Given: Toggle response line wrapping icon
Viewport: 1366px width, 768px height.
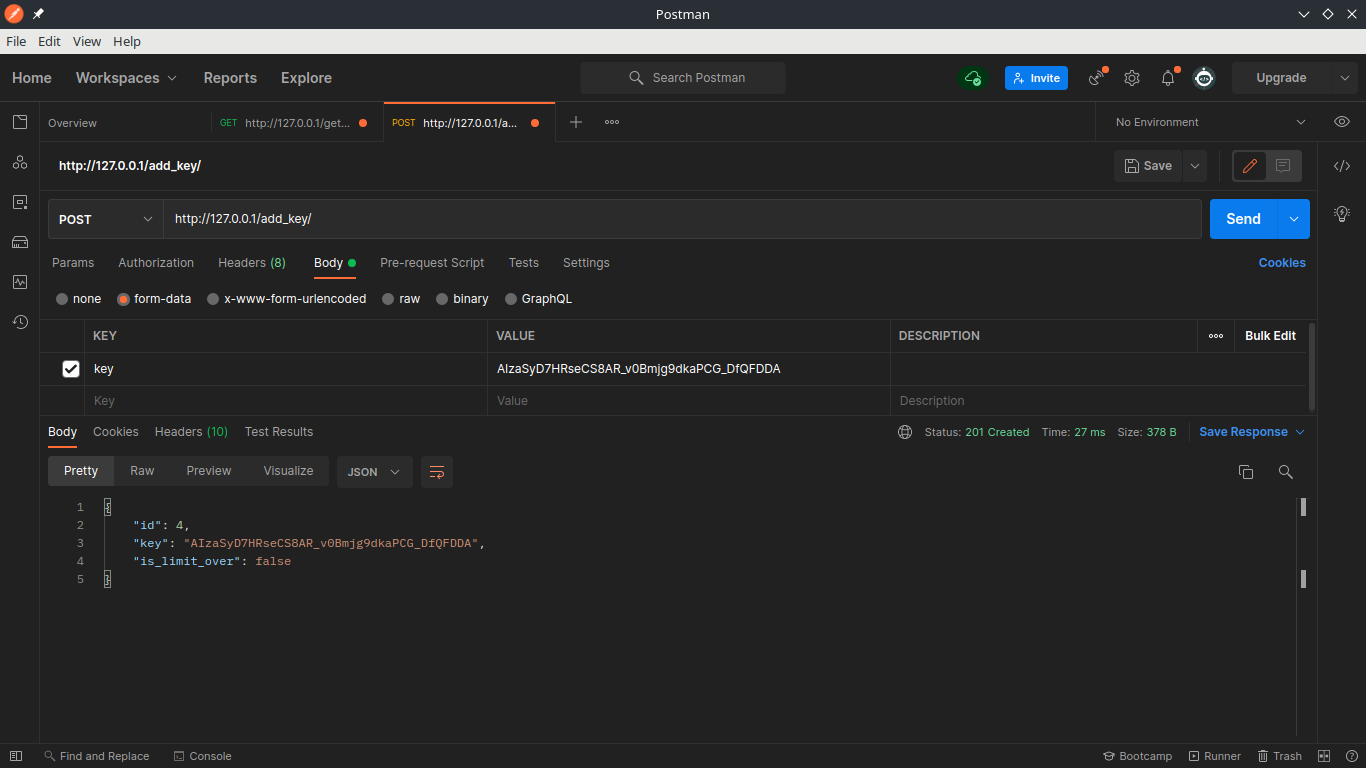Looking at the screenshot, I should tap(437, 472).
